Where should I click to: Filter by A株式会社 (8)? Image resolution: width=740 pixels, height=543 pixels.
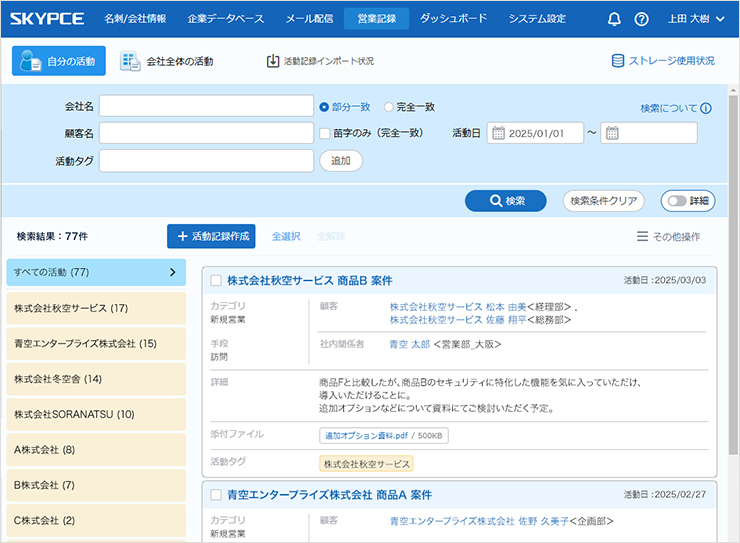click(x=96, y=450)
